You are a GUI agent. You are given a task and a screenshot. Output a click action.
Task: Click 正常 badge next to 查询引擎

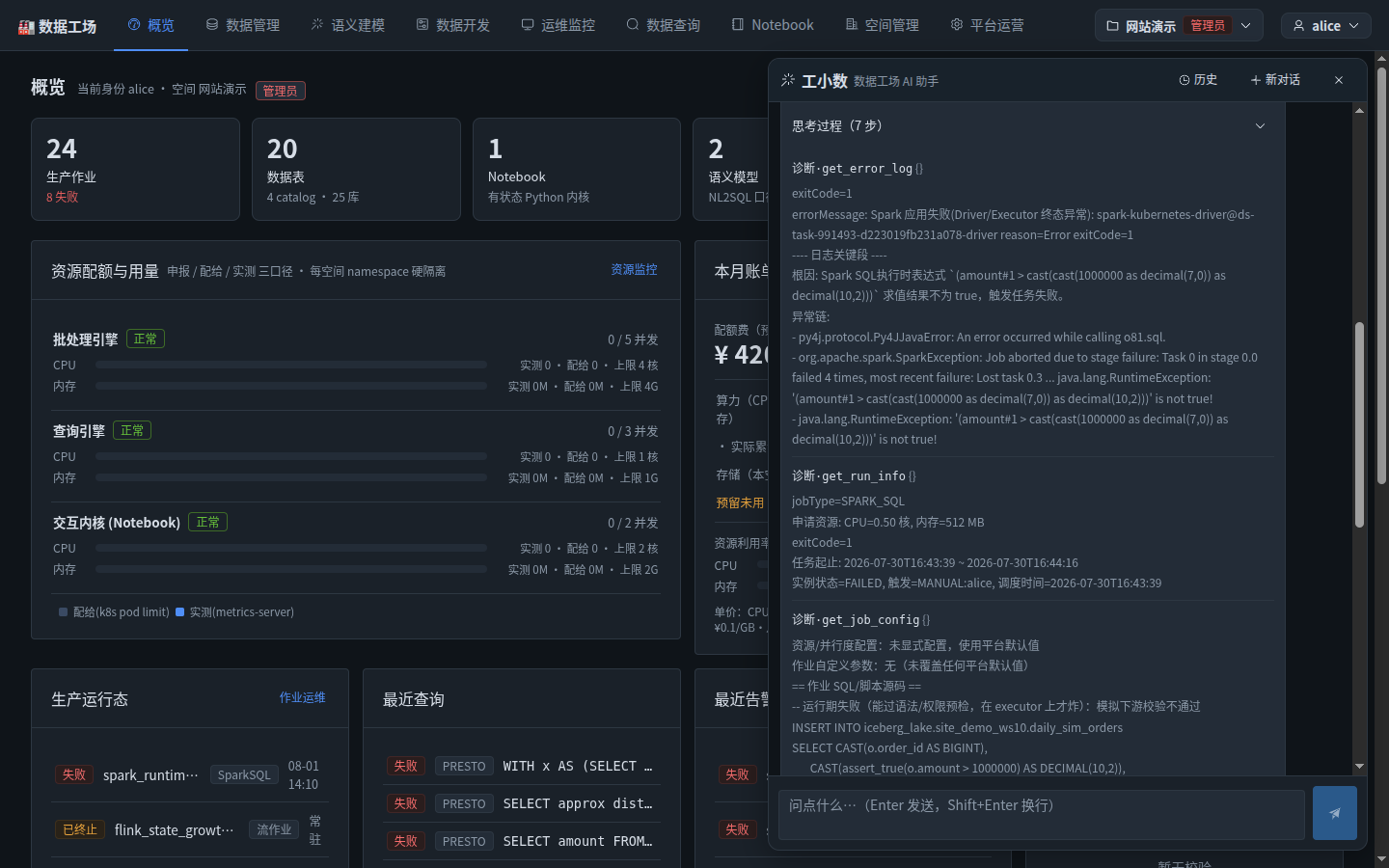pos(132,431)
